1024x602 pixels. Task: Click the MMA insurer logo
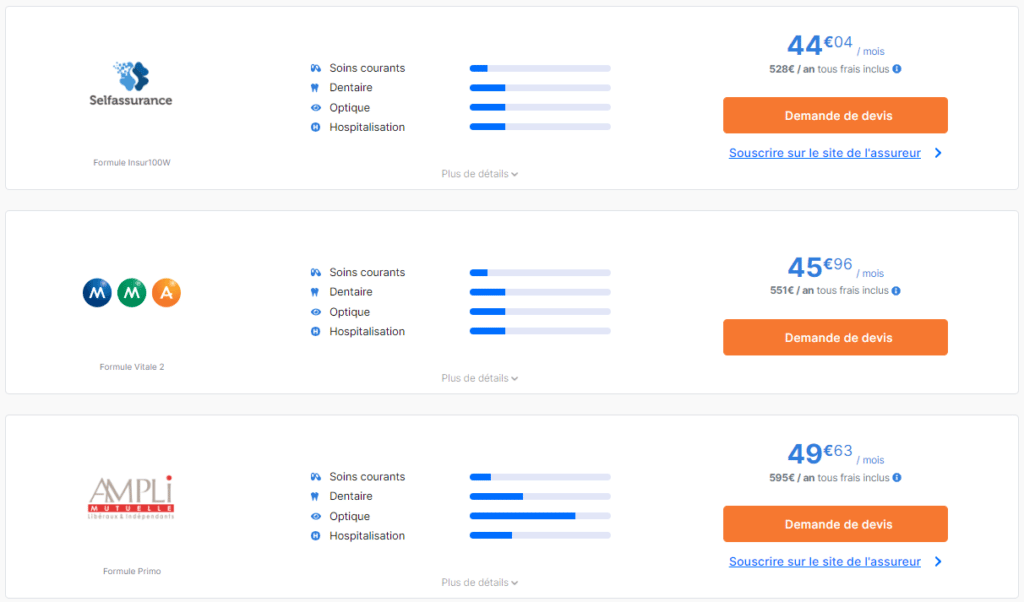coord(132,293)
